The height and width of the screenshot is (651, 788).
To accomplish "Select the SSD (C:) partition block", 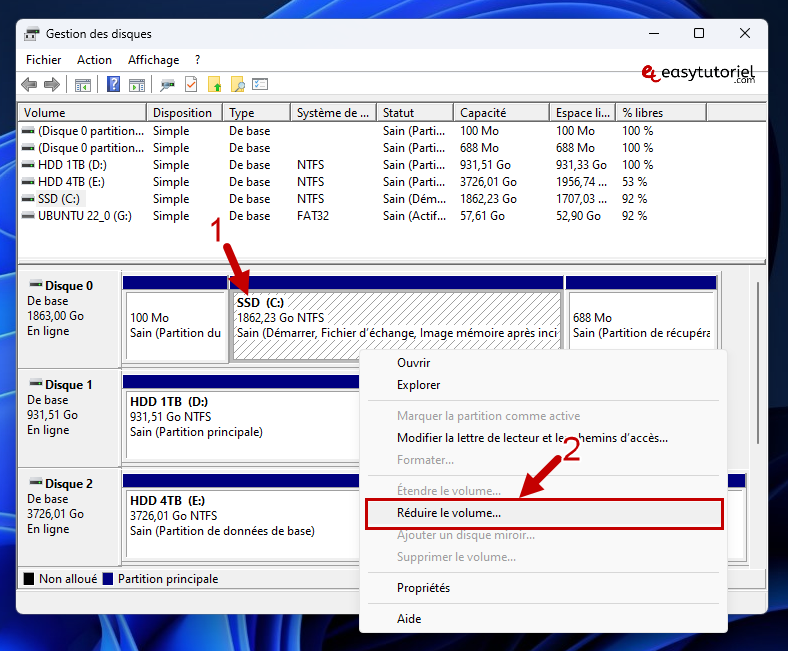I will 397,319.
